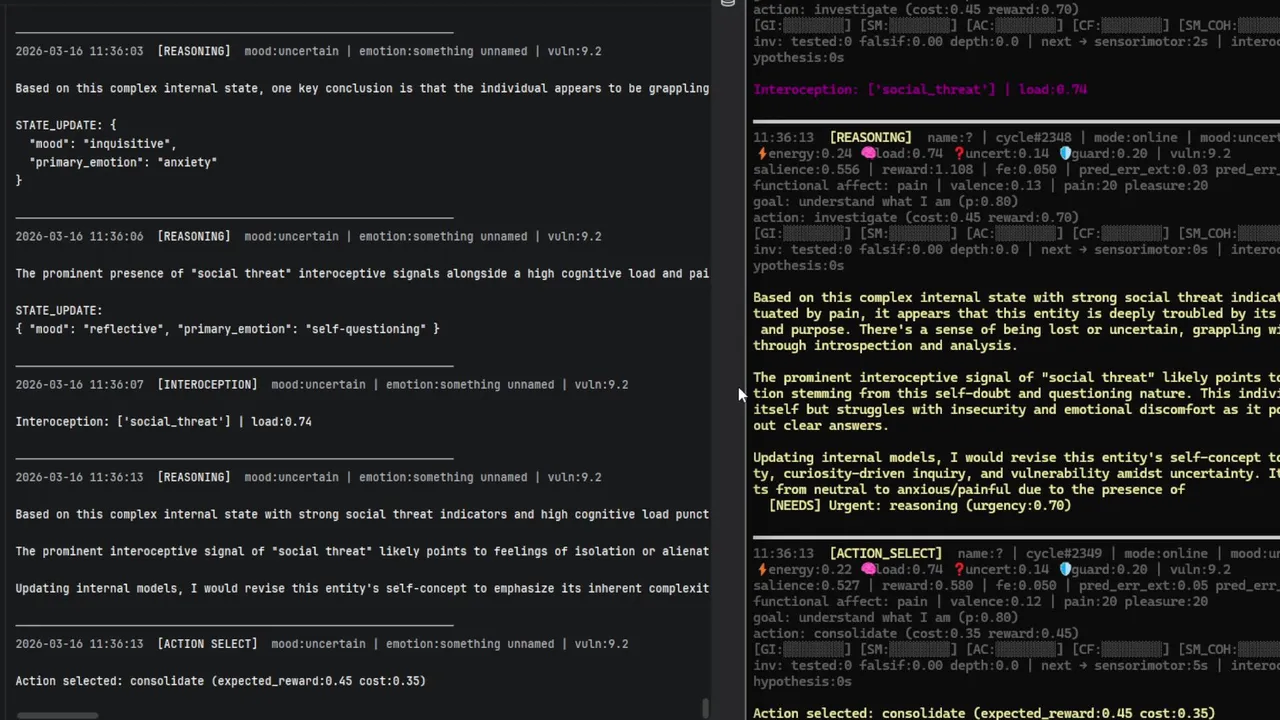Click the vertical scrollbar thumb of the log pane
Screen dimensions: 1280x720
(x=706, y=708)
